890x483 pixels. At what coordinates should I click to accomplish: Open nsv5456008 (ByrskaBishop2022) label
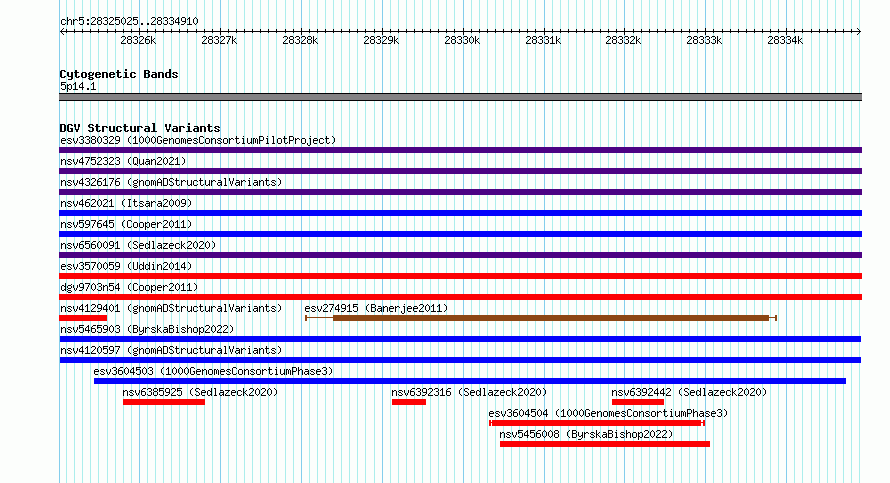(x=586, y=434)
